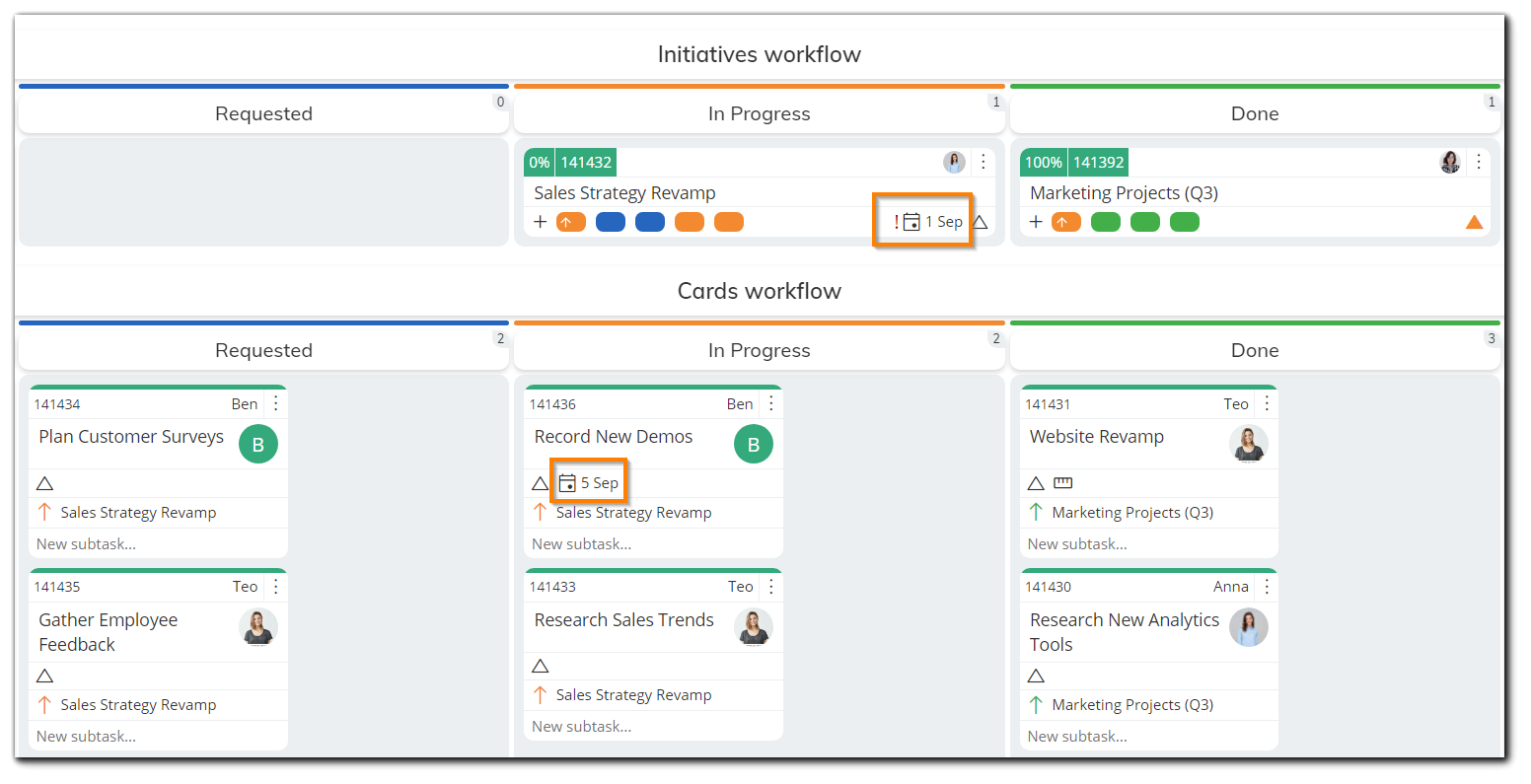This screenshot has width=1531, height=784.
Task: Click calendar deadline icon on Record New Demos card
Action: pos(567,483)
